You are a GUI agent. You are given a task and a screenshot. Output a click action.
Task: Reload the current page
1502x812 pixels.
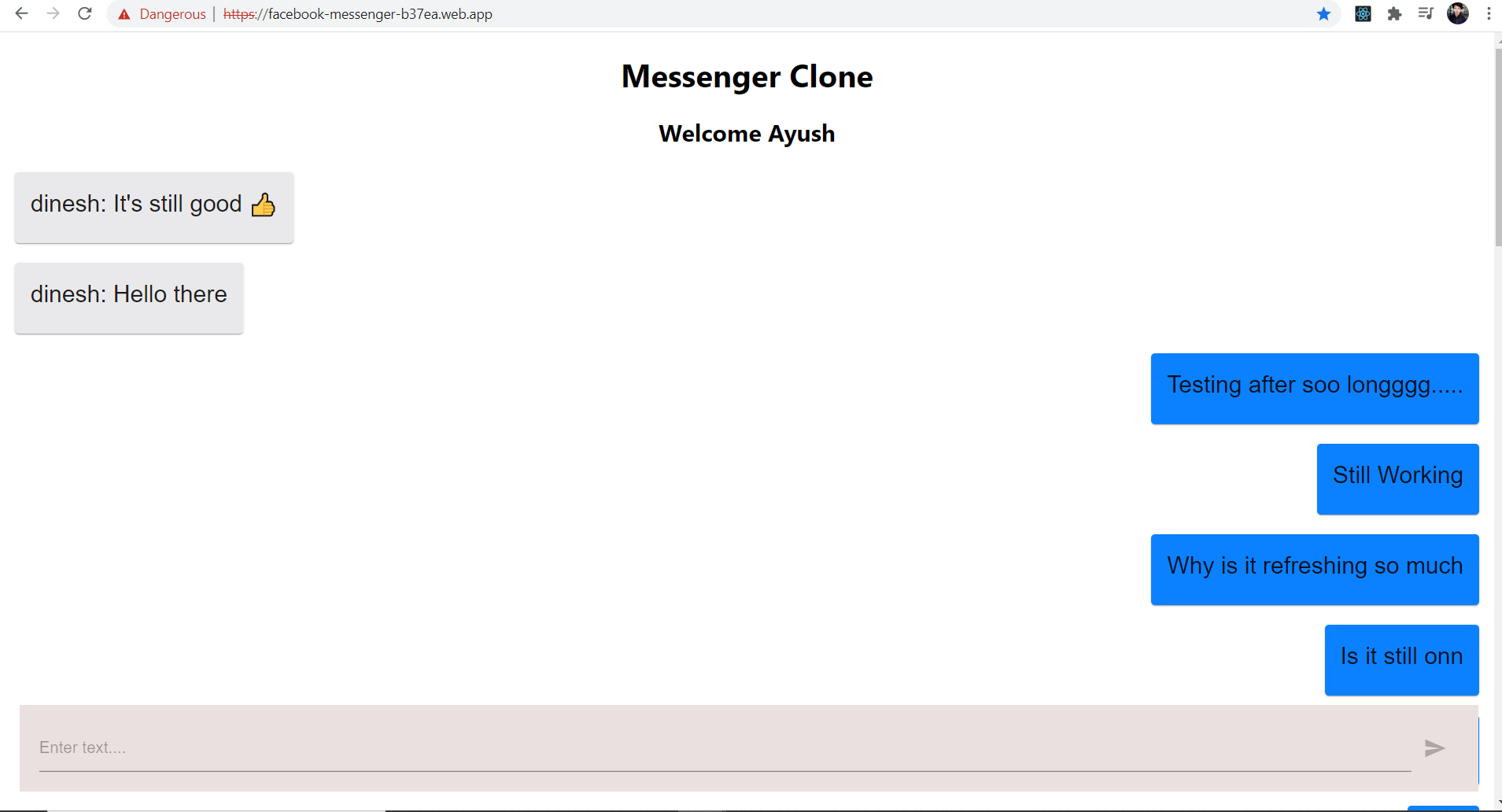[x=85, y=13]
